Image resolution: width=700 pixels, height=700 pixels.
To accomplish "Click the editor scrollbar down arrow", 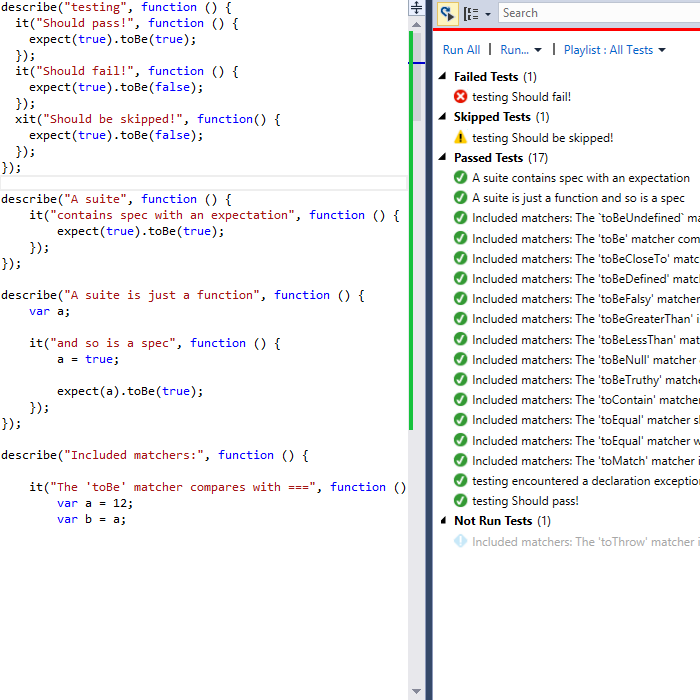I will (x=416, y=692).
